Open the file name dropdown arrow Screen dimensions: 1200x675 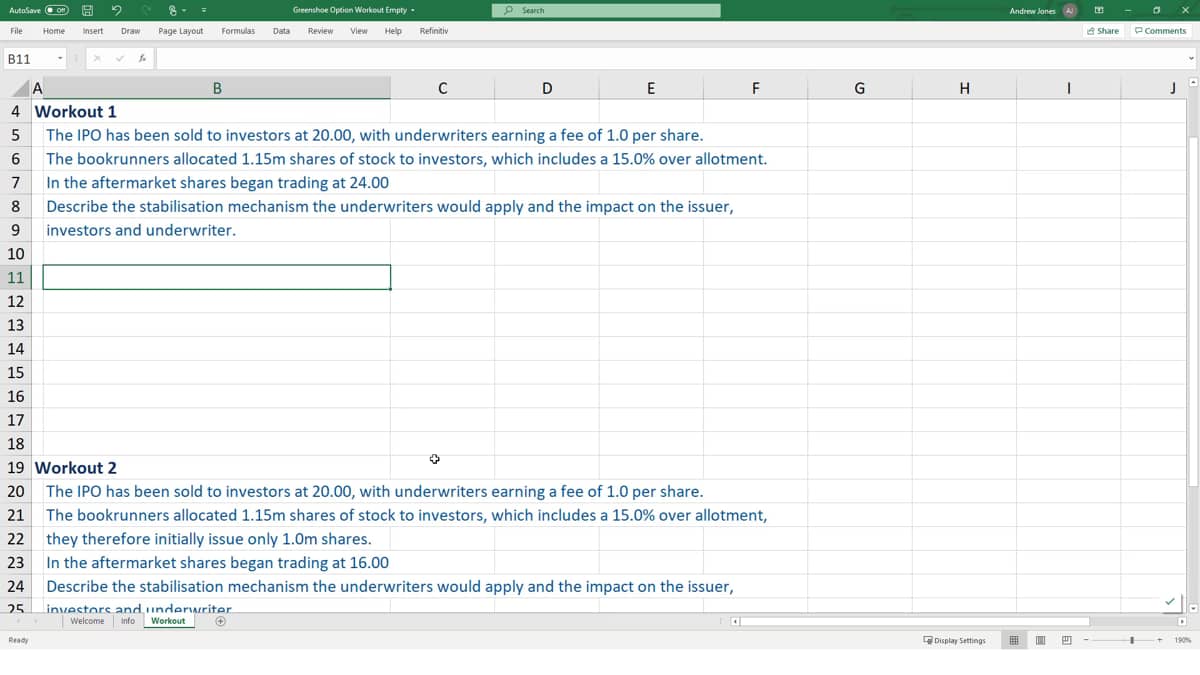(x=413, y=10)
